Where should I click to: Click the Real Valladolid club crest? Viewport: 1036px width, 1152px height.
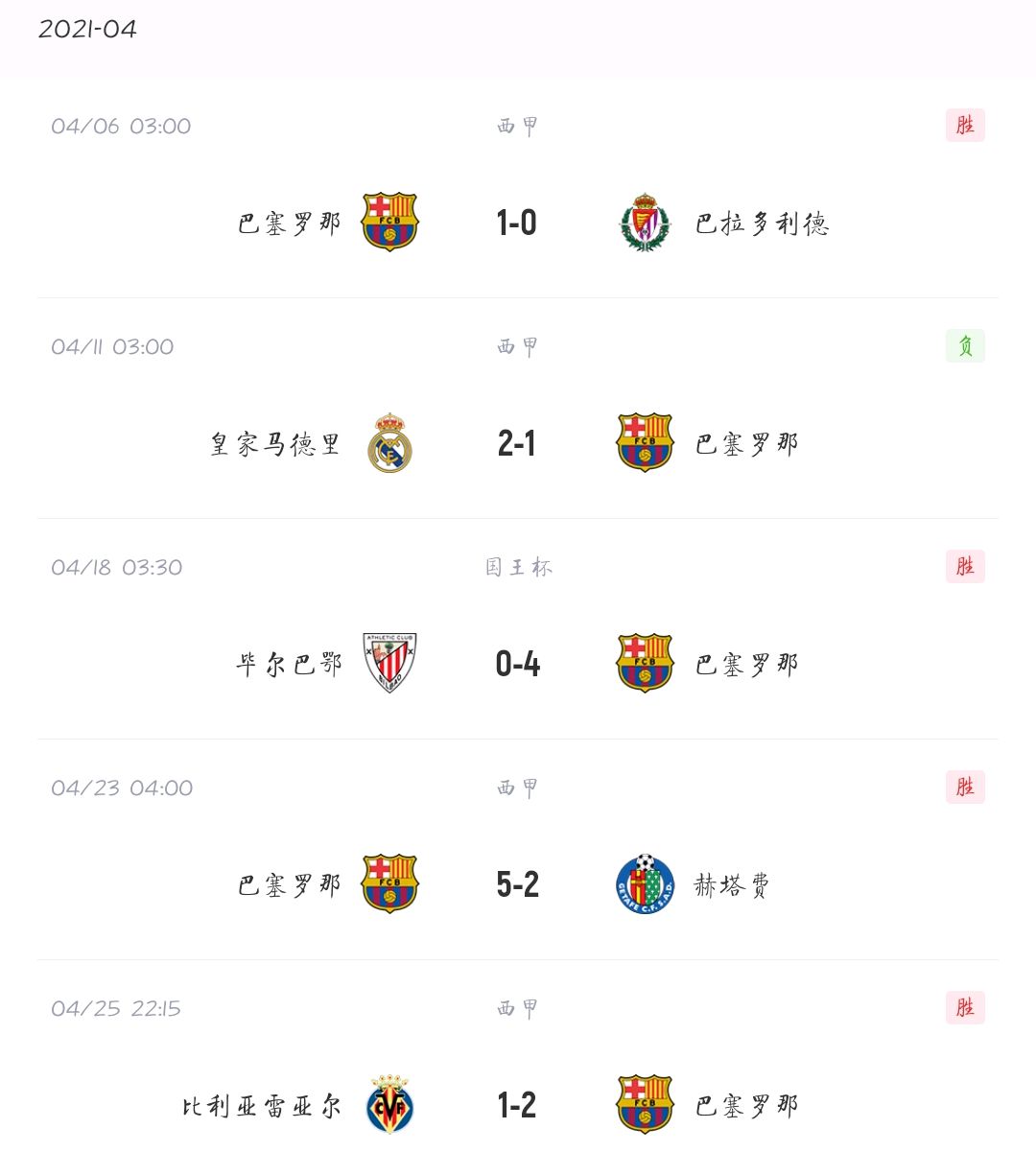pyautogui.click(x=645, y=223)
